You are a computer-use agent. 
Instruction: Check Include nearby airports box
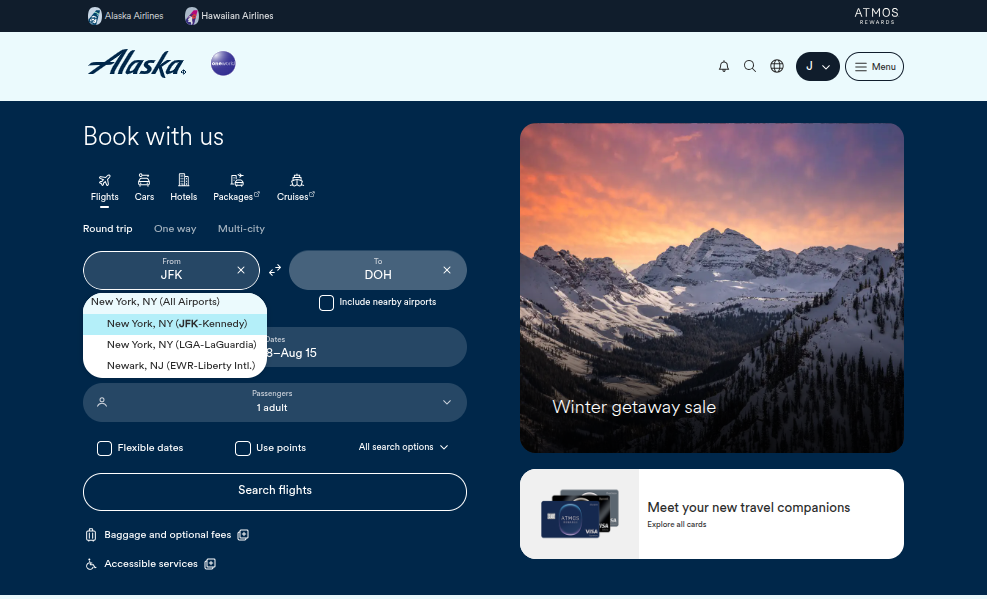click(x=326, y=303)
